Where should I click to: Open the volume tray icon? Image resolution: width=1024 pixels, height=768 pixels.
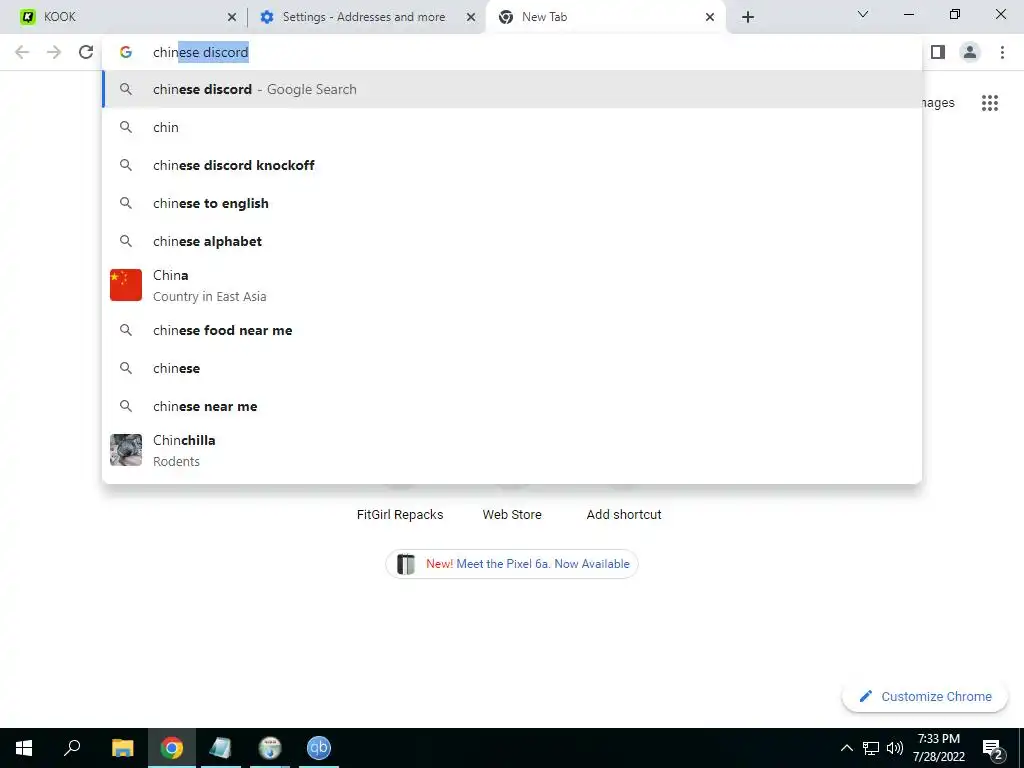click(x=895, y=748)
